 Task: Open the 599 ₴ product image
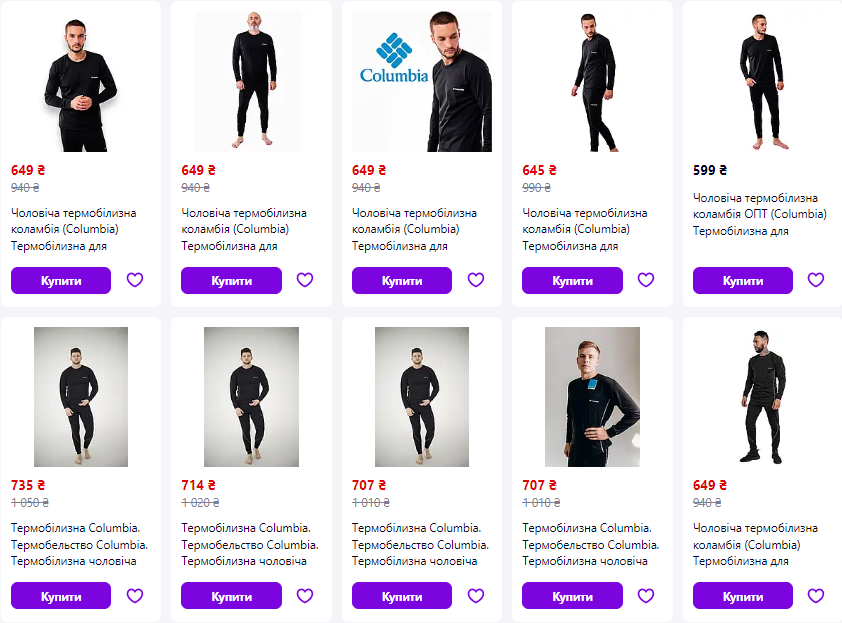pos(763,82)
